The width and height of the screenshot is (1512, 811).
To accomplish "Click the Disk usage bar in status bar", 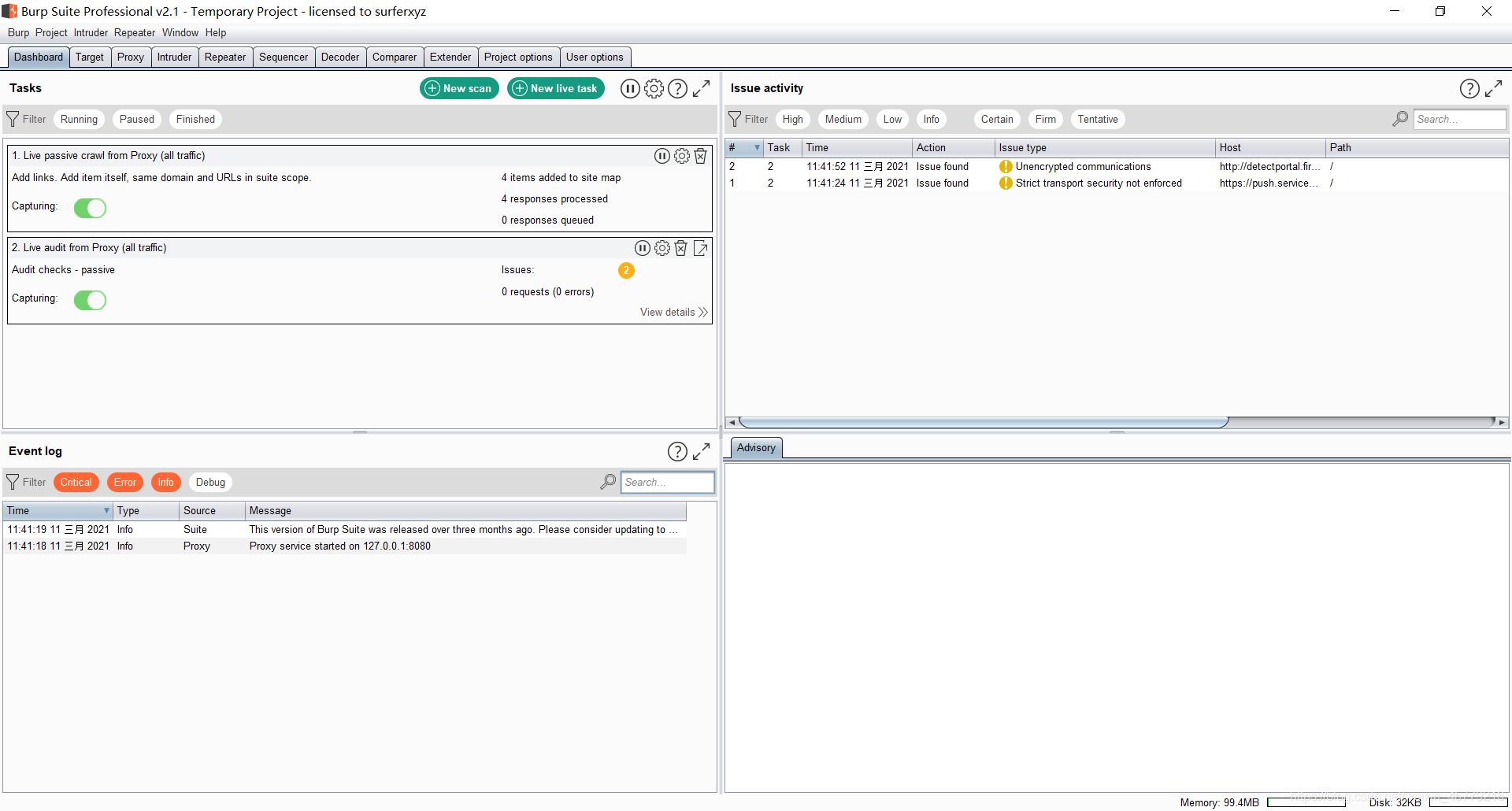I will 1468,802.
